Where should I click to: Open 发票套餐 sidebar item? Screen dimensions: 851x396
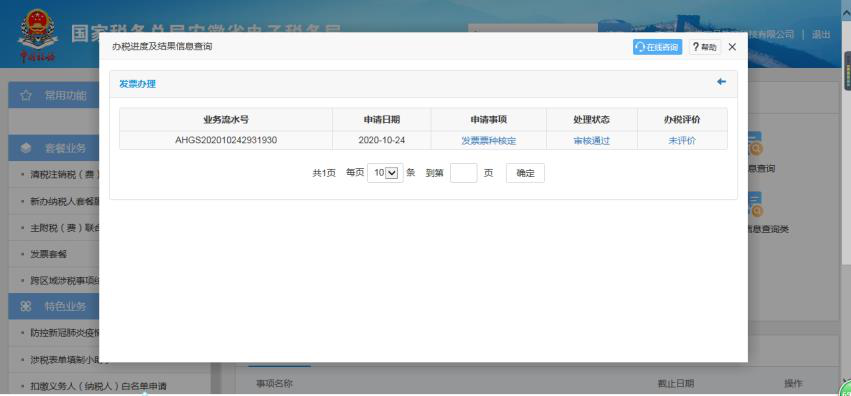pyautogui.click(x=48, y=254)
